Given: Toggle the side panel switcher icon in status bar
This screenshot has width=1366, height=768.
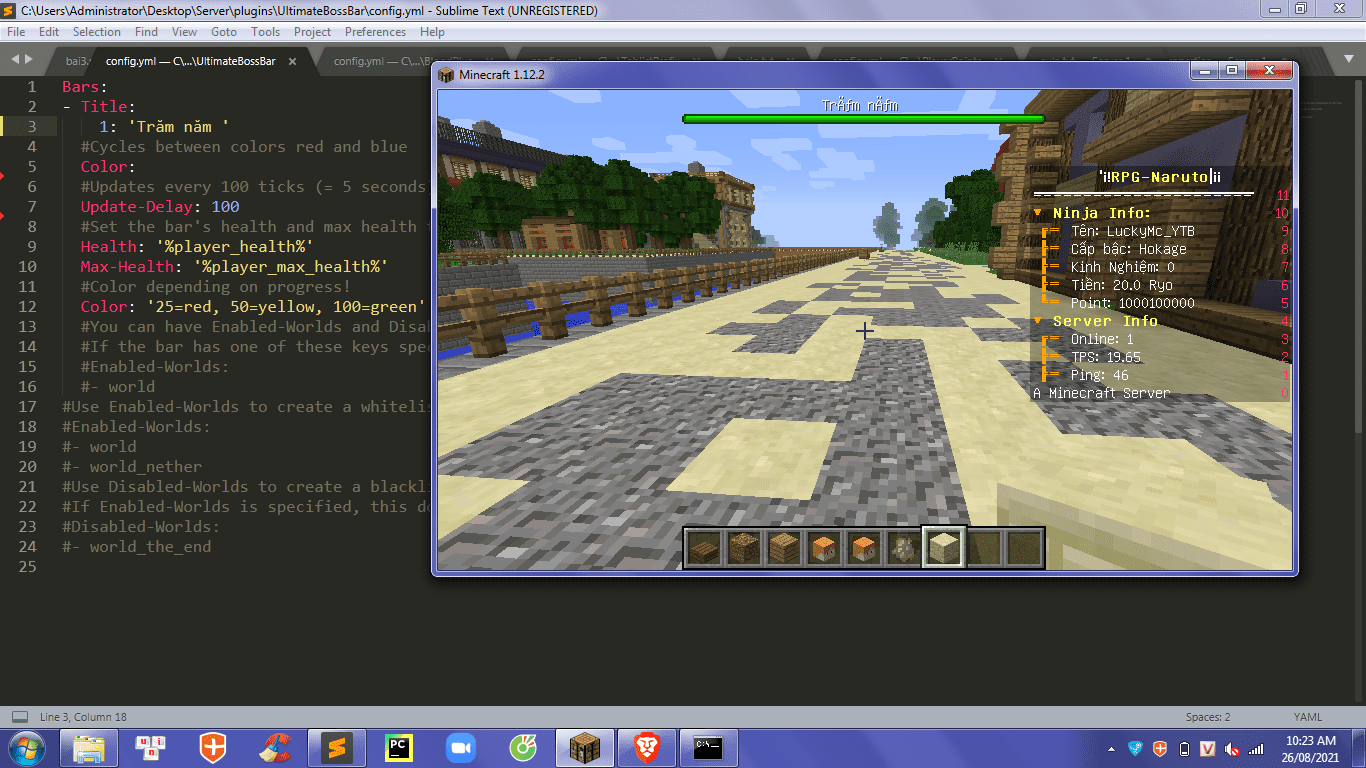Looking at the screenshot, I should (19, 717).
